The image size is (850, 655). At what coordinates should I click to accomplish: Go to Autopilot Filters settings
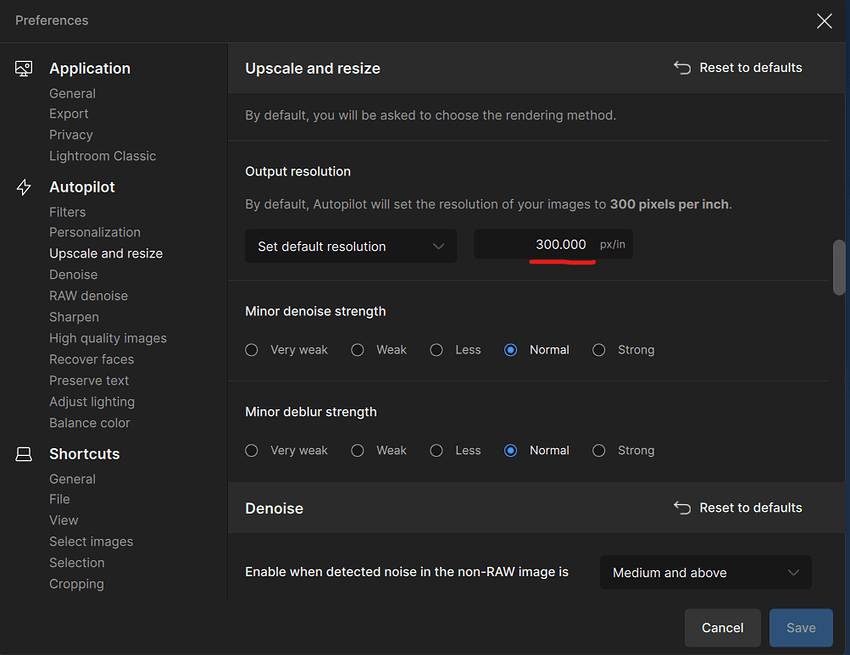tap(67, 212)
